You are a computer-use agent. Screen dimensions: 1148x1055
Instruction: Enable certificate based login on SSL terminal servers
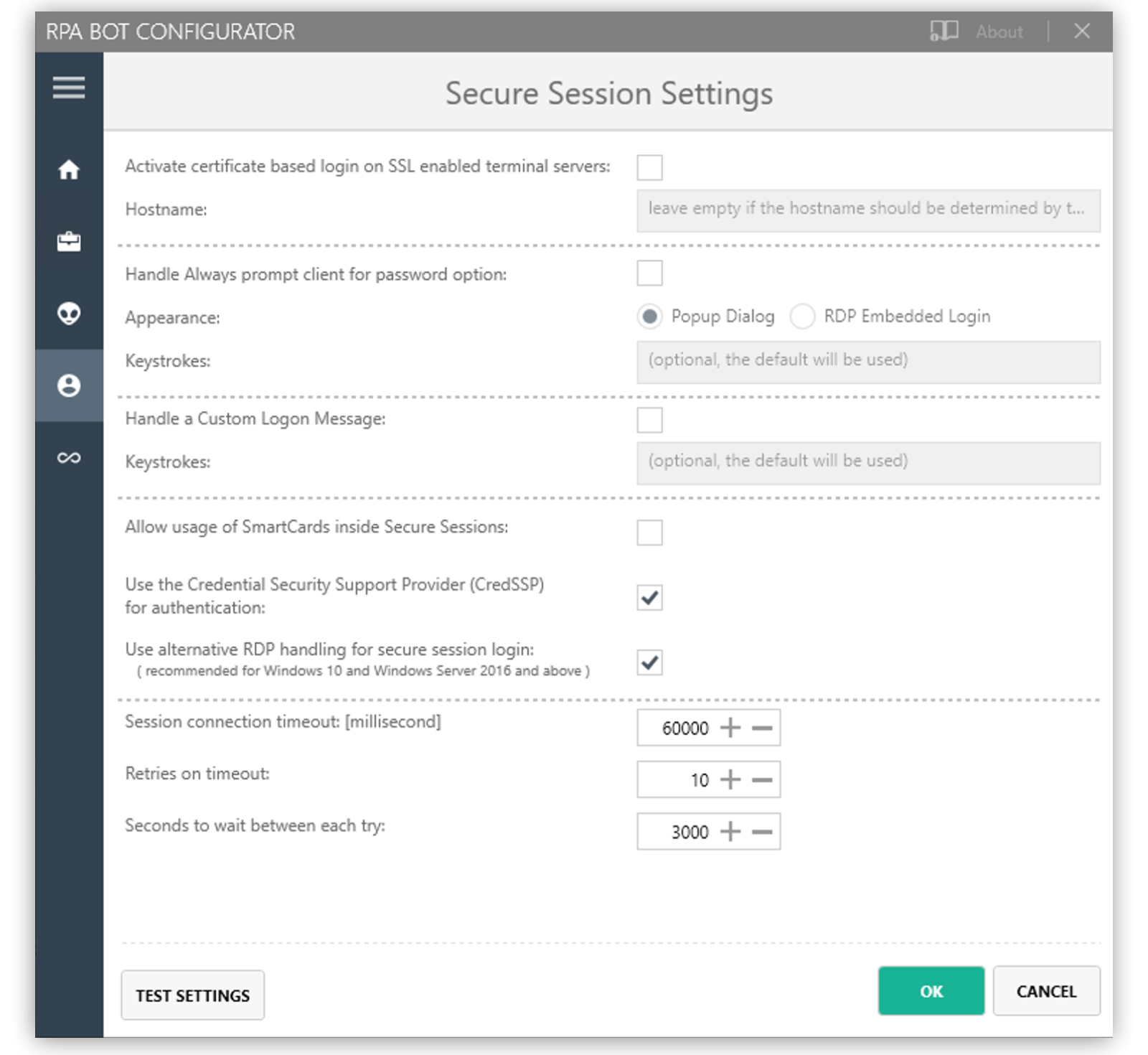click(x=649, y=167)
